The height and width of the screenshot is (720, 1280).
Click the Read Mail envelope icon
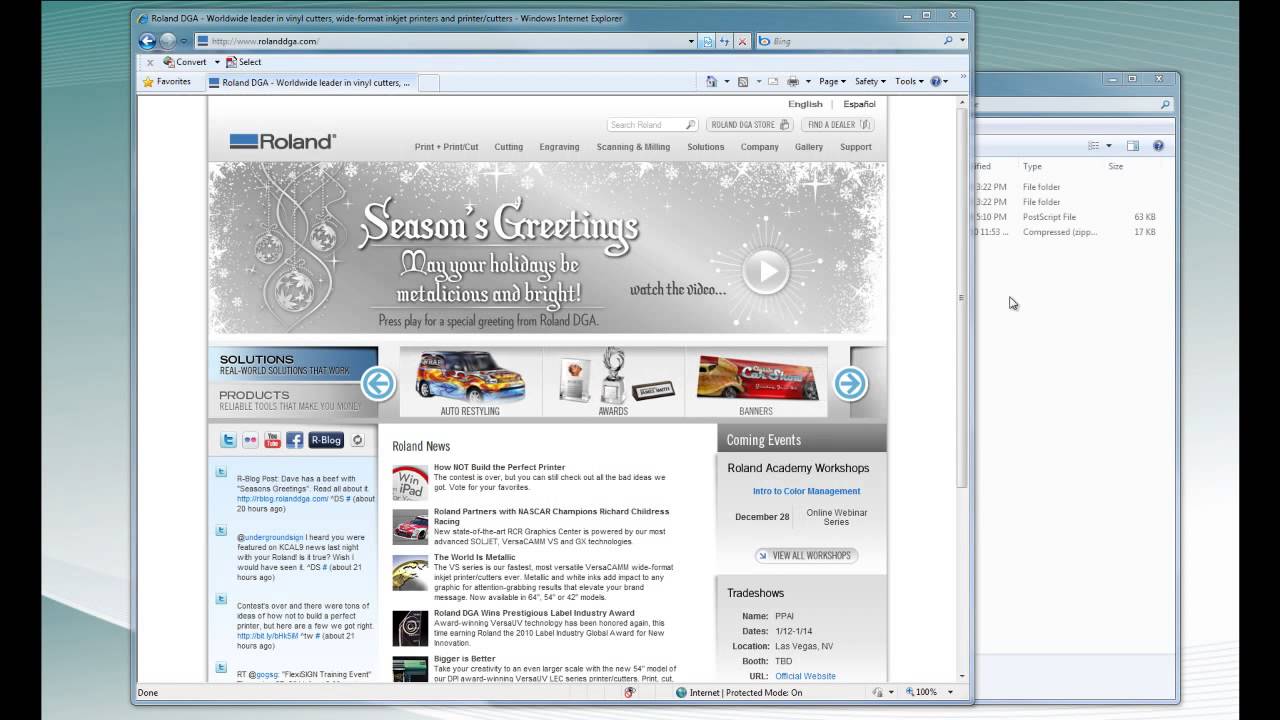773,82
